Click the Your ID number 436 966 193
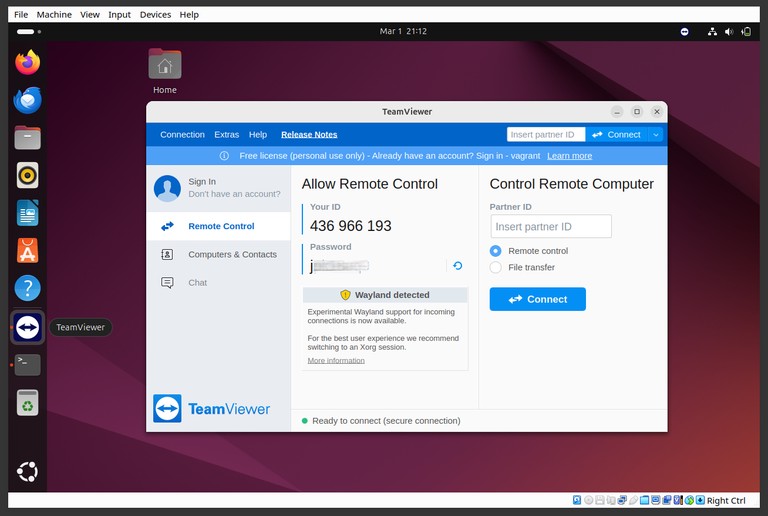768x516 pixels. [x=351, y=226]
